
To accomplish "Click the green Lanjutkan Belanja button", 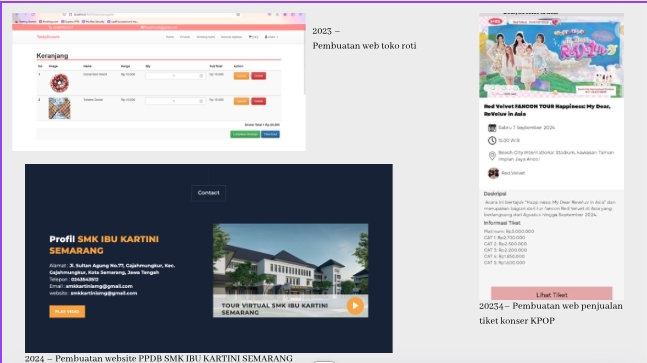I will point(245,134).
